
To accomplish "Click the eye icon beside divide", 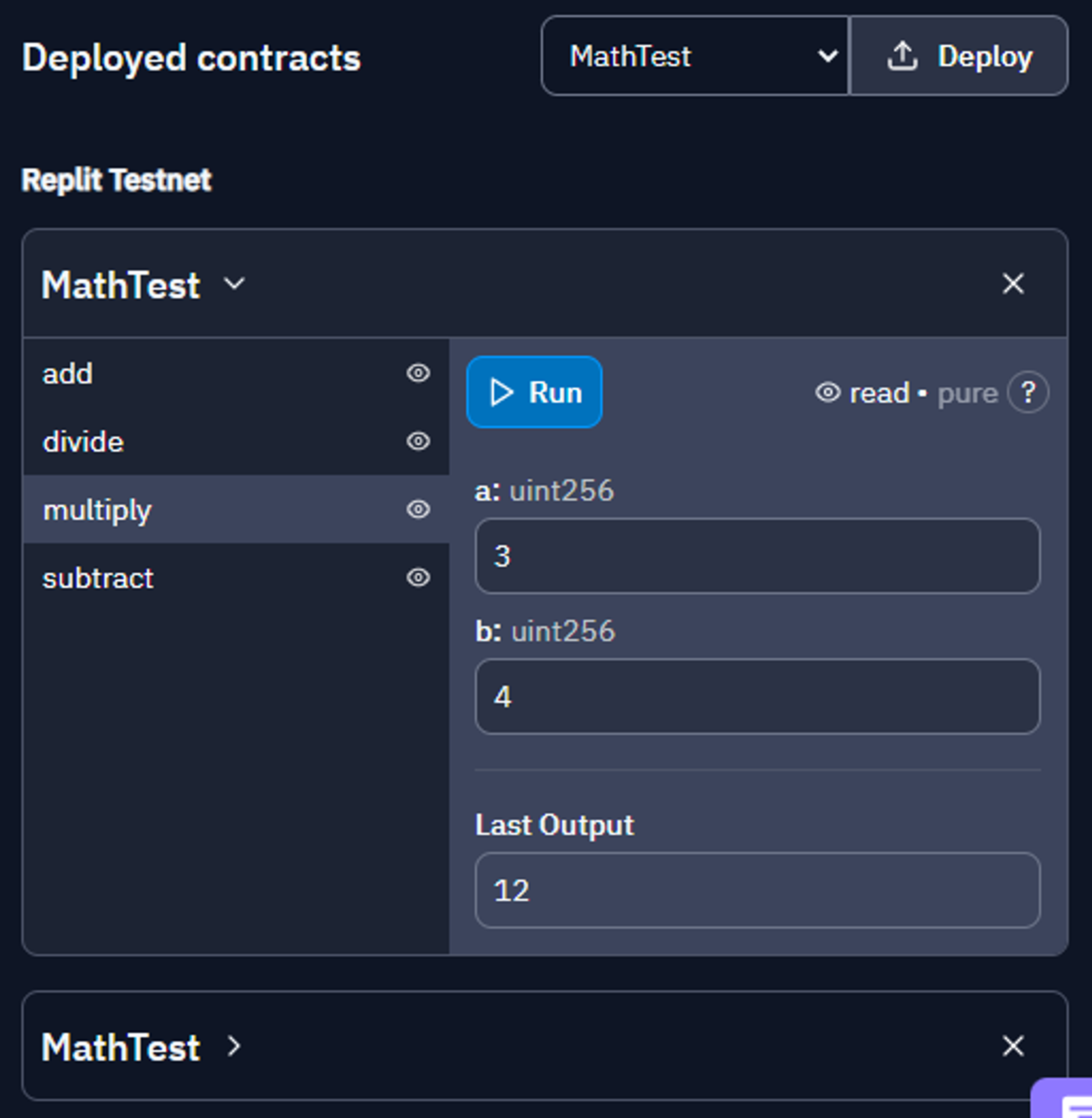I will [x=418, y=441].
